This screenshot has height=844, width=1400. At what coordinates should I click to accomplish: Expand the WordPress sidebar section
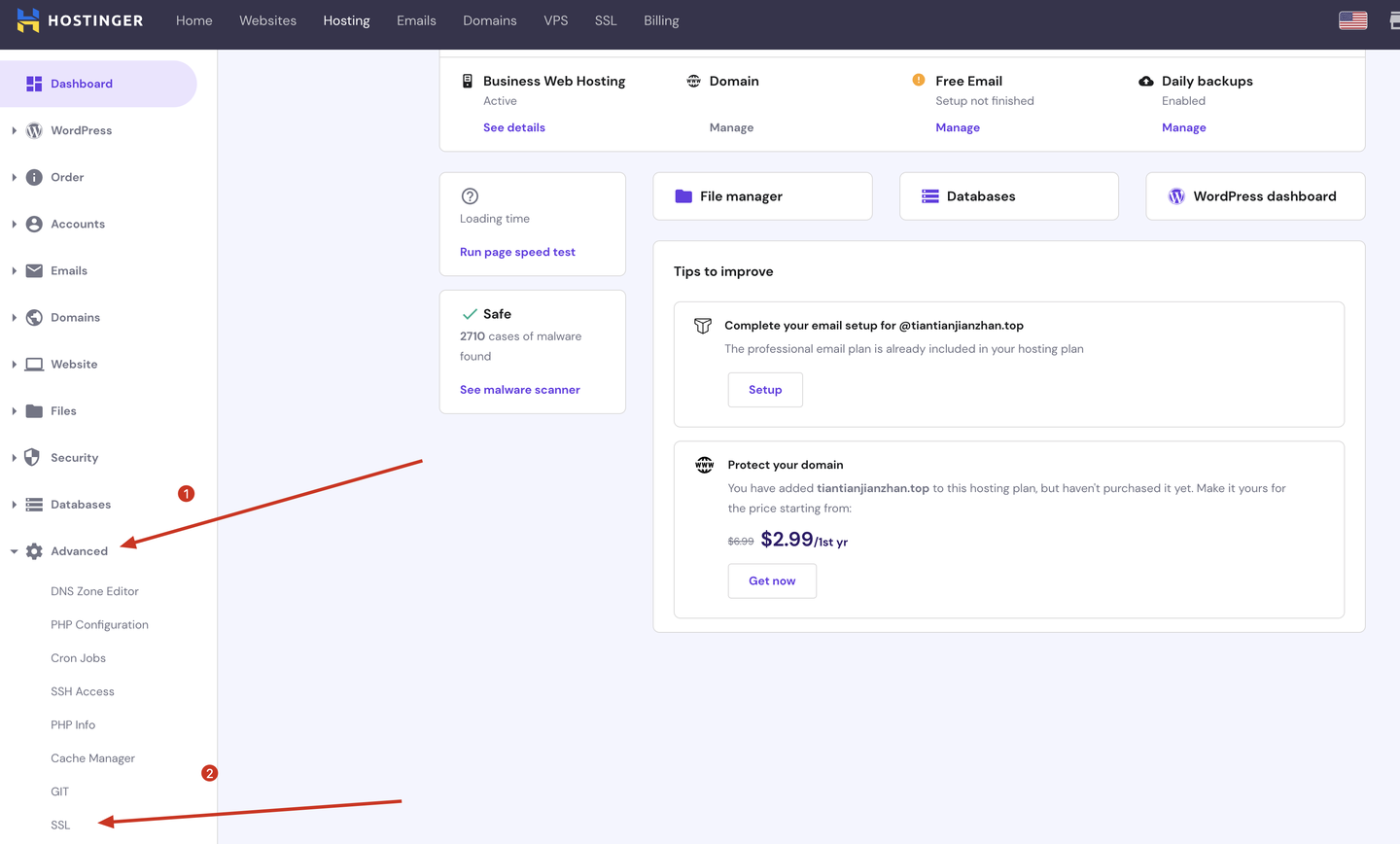(14, 130)
